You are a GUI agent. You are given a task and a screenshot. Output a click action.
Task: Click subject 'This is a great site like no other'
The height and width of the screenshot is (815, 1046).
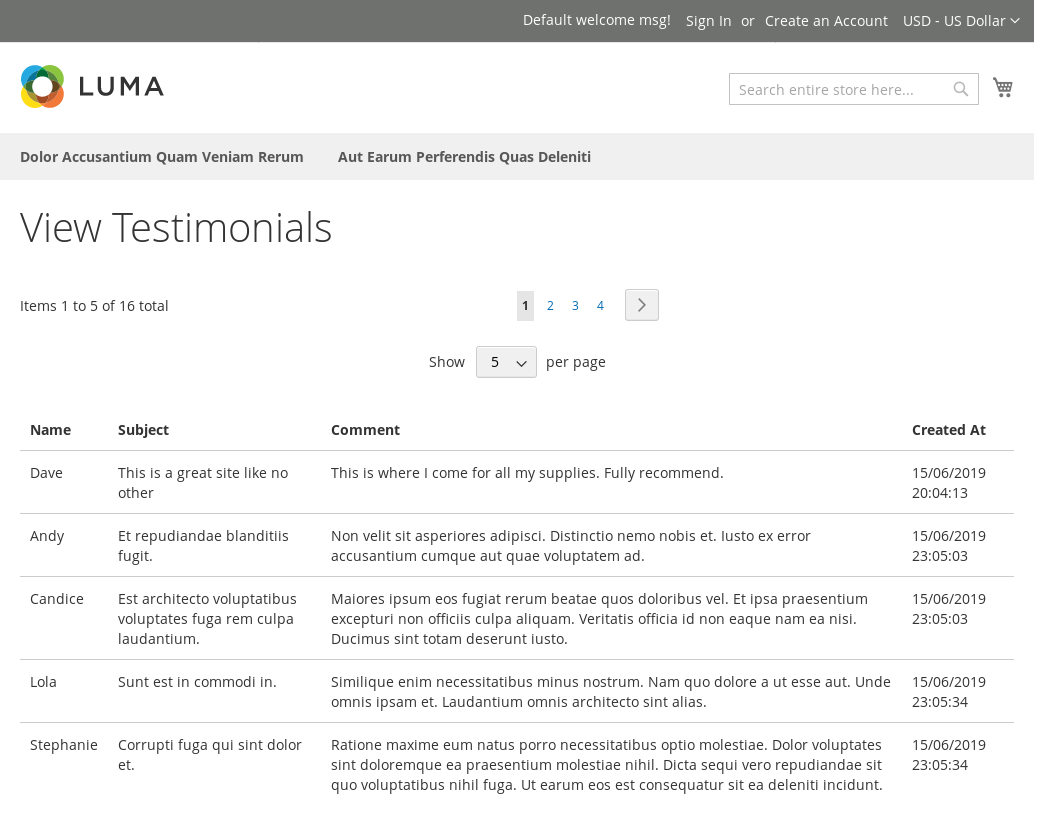[x=203, y=483]
